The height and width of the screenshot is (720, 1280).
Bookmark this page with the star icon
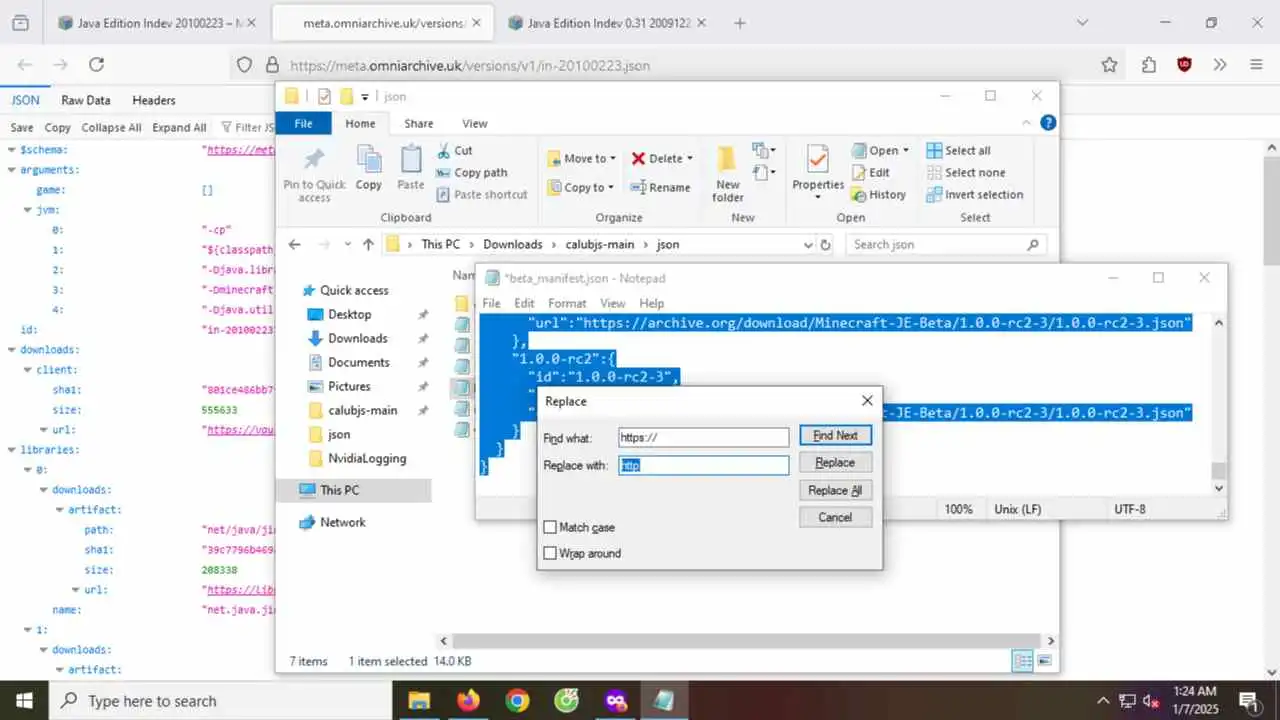click(1109, 65)
